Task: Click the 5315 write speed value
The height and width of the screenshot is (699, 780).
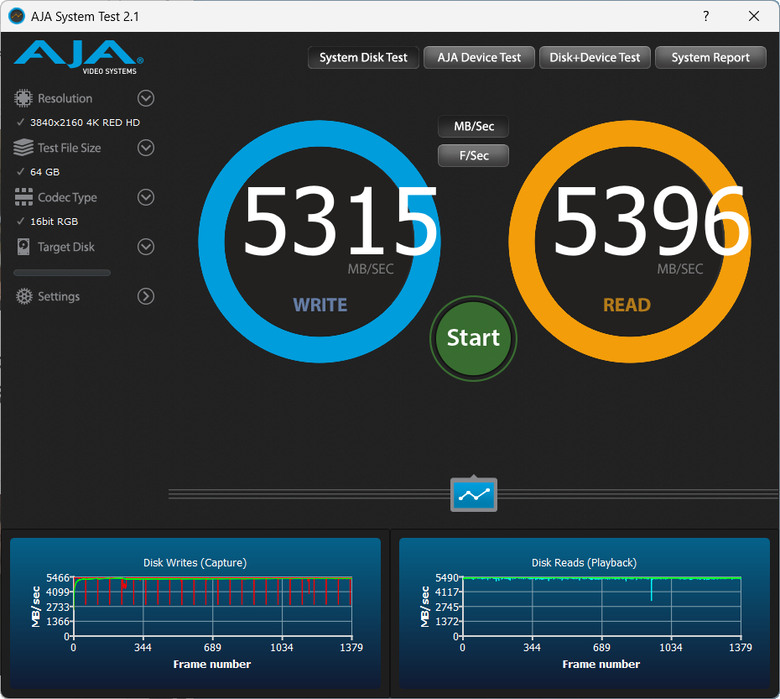Action: (x=340, y=221)
